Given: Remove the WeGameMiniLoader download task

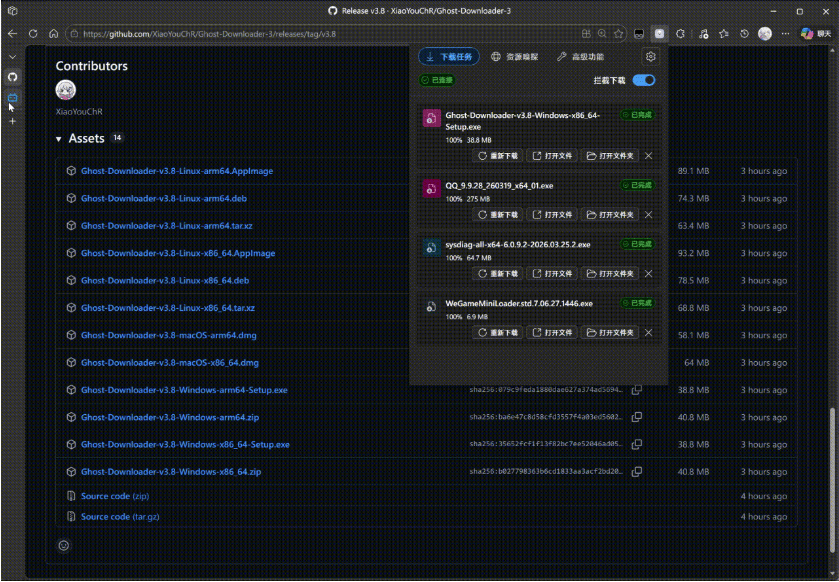Looking at the screenshot, I should [649, 332].
